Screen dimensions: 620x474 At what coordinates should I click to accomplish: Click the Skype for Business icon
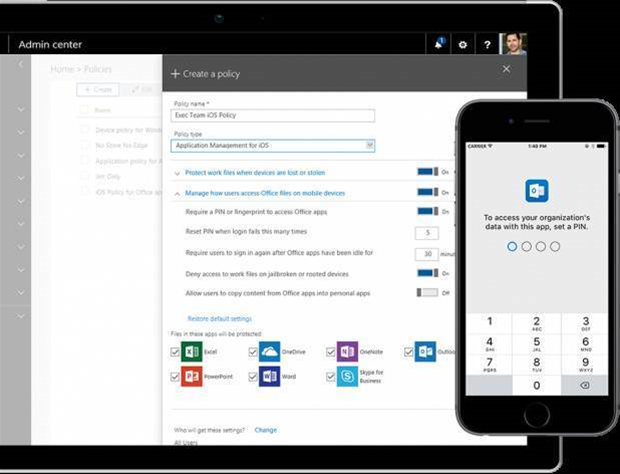point(347,376)
